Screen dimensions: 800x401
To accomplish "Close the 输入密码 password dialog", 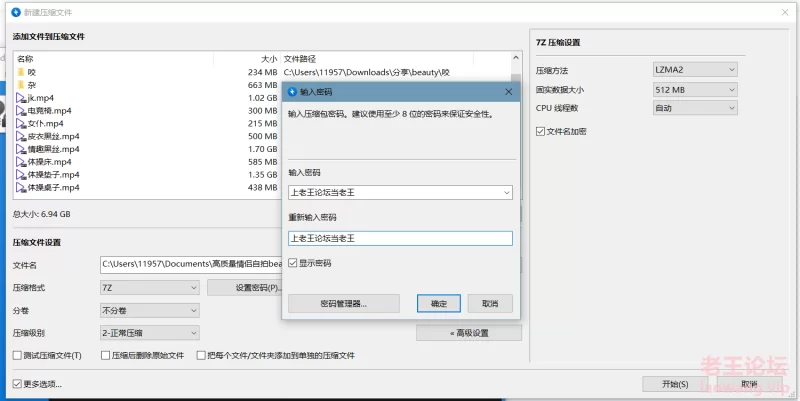I will tap(508, 92).
